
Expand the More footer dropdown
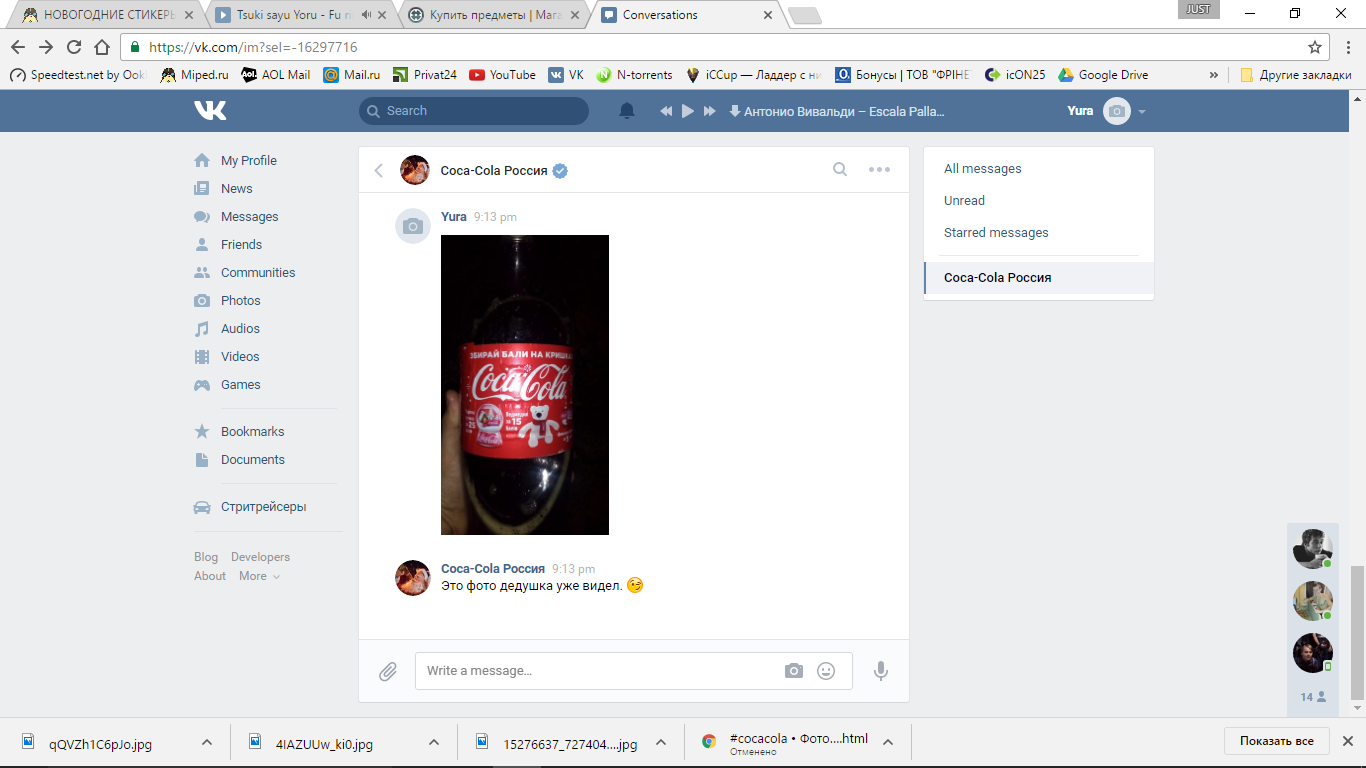tap(259, 576)
